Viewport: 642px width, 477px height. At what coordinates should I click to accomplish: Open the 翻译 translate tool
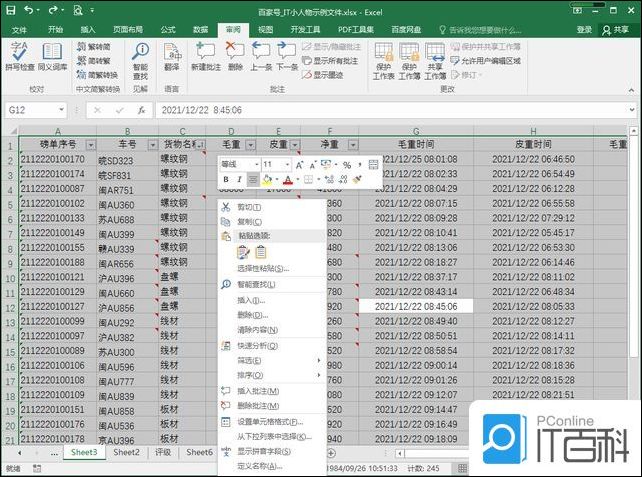point(172,56)
